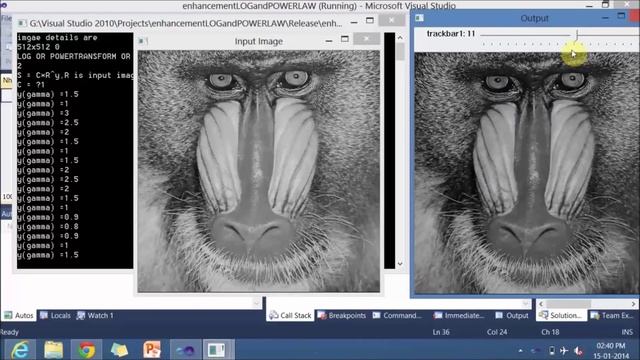Viewport: 640px width, 360px height.
Task: Launch Google Chrome from the taskbar
Action: tap(87, 350)
